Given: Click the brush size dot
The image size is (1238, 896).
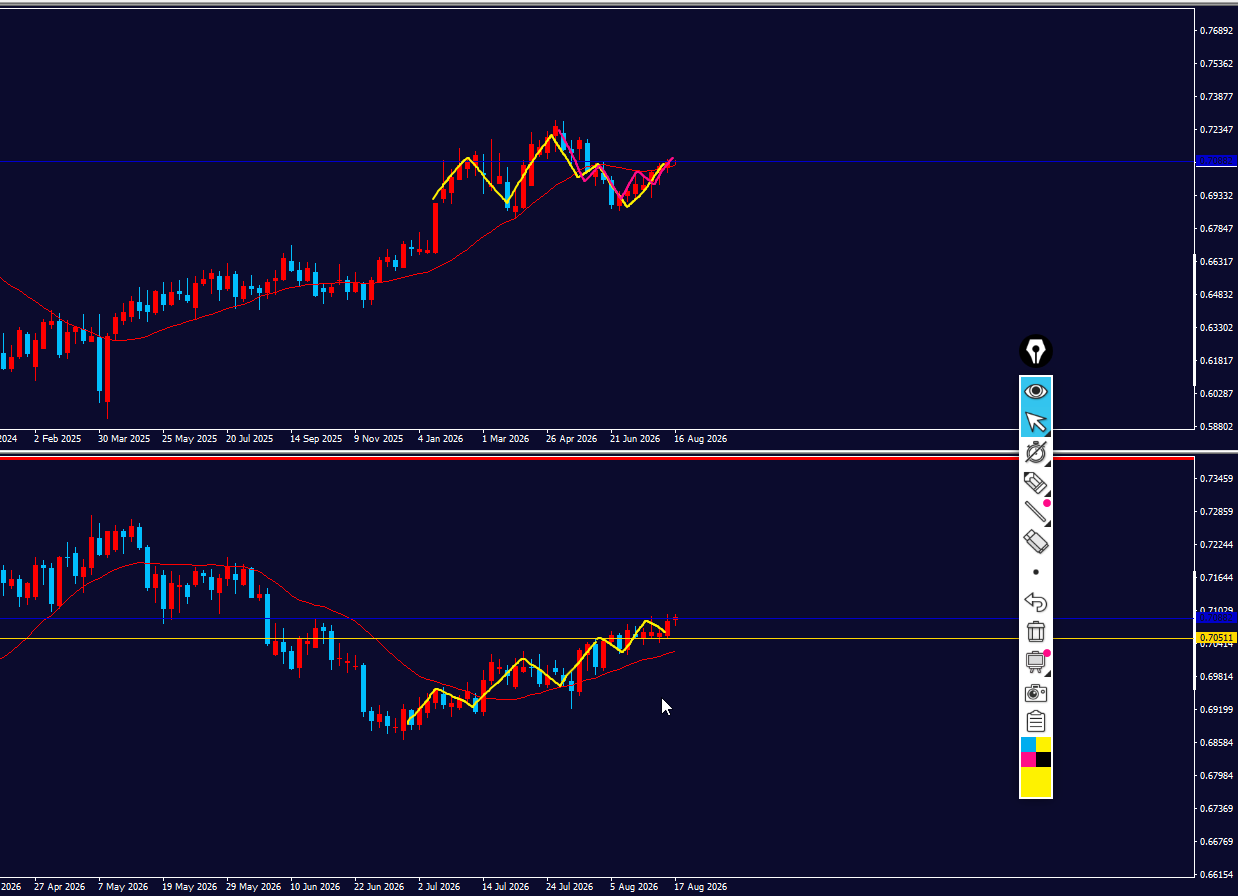Looking at the screenshot, I should (1036, 572).
